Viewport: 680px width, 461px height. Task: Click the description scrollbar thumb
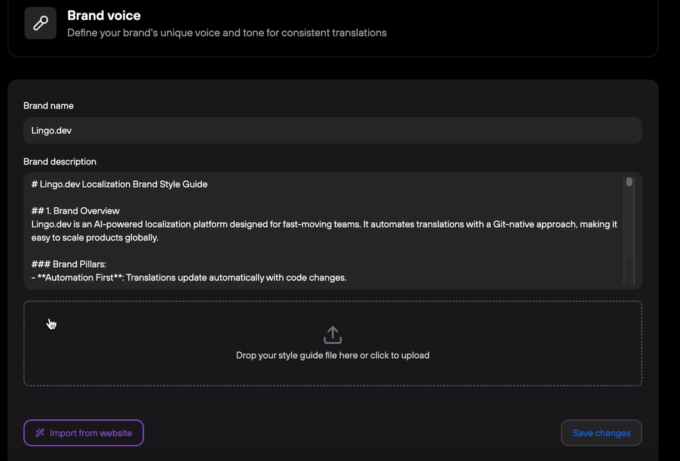coord(629,183)
